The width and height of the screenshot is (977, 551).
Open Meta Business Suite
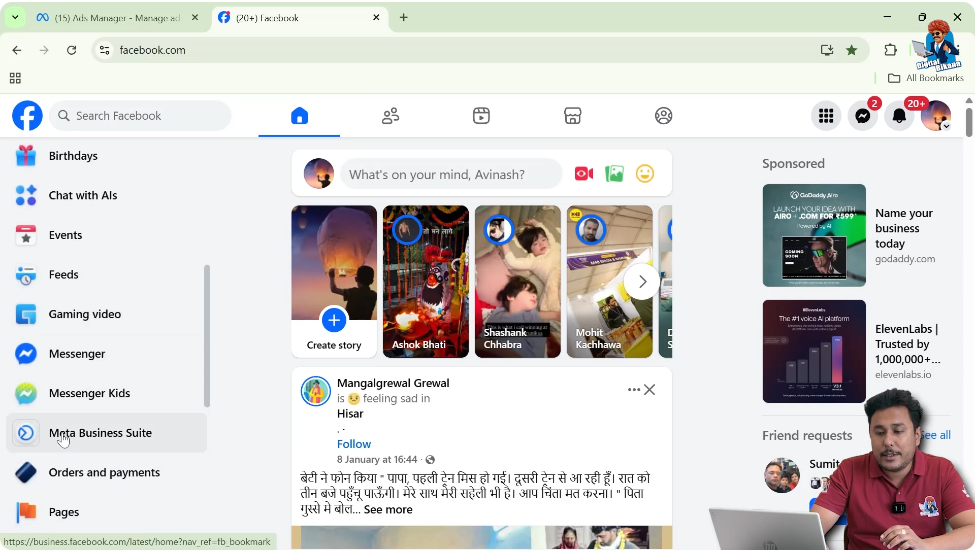(106, 433)
